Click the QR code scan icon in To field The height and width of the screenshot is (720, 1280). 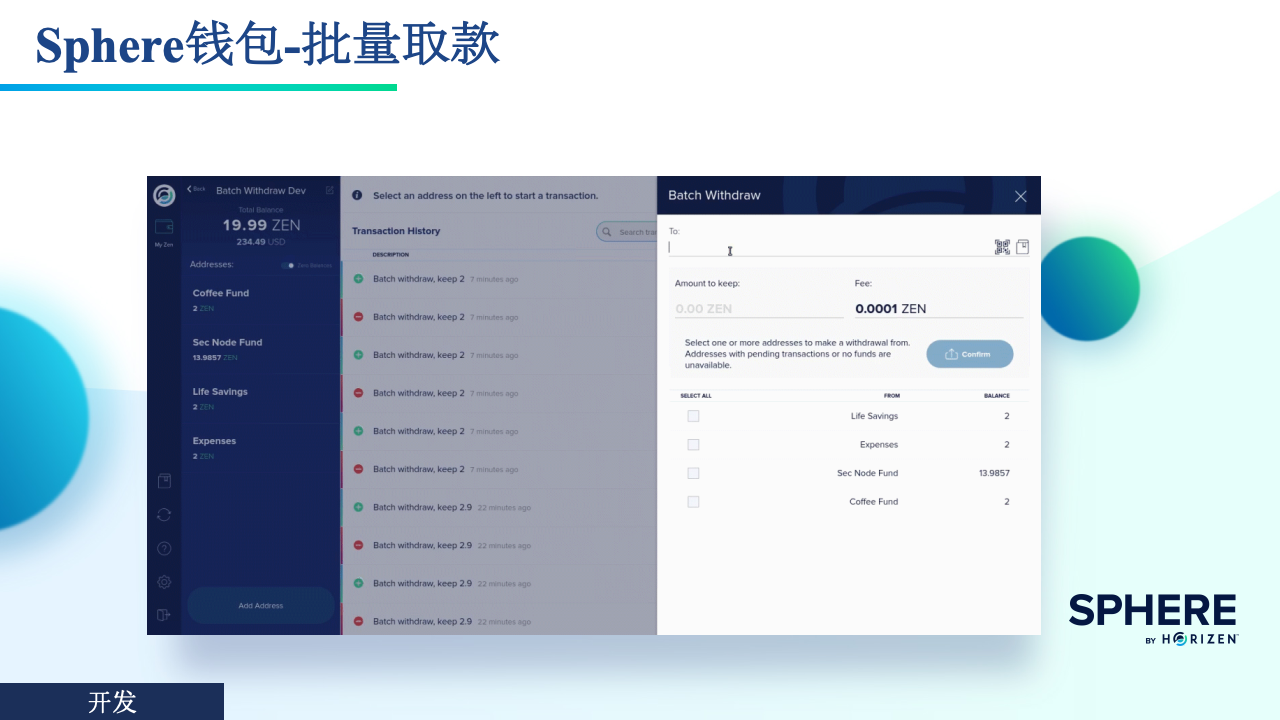(1002, 247)
